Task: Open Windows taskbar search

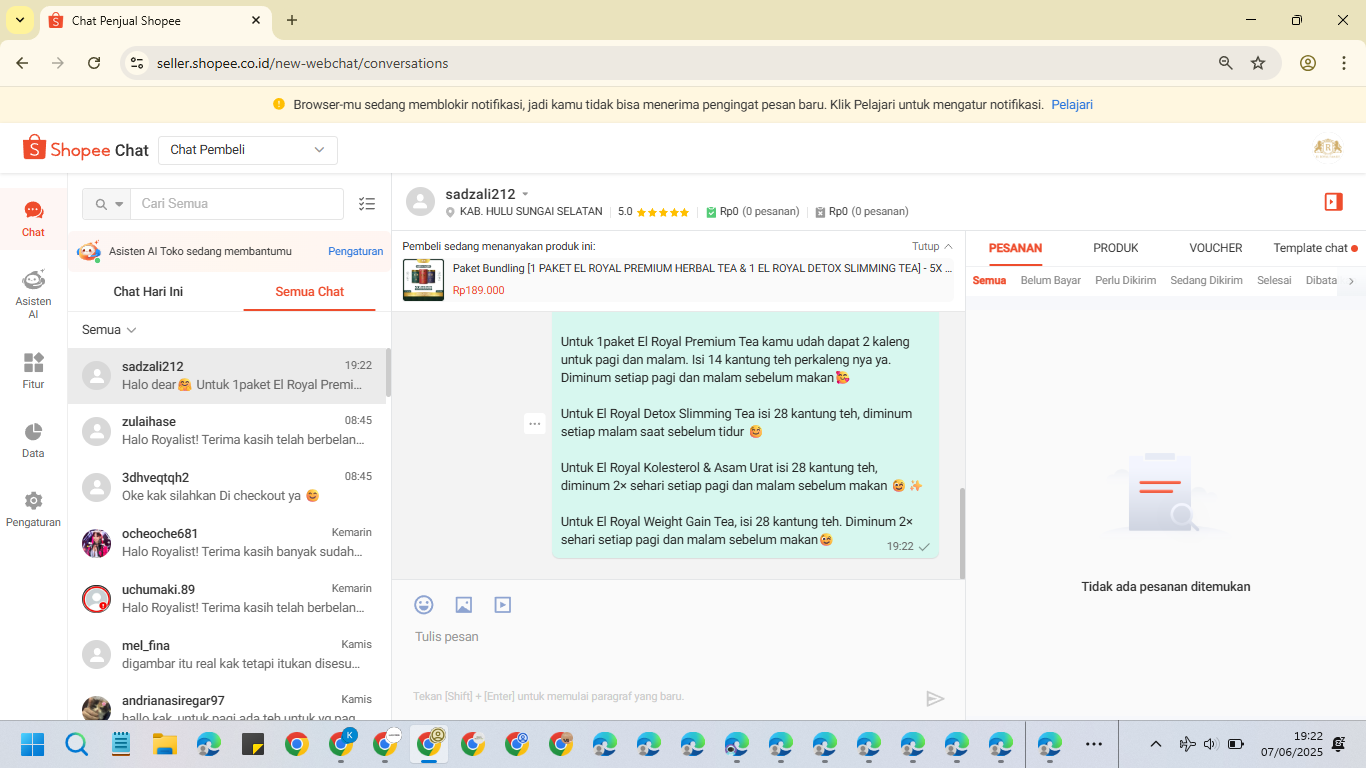Action: (x=76, y=744)
